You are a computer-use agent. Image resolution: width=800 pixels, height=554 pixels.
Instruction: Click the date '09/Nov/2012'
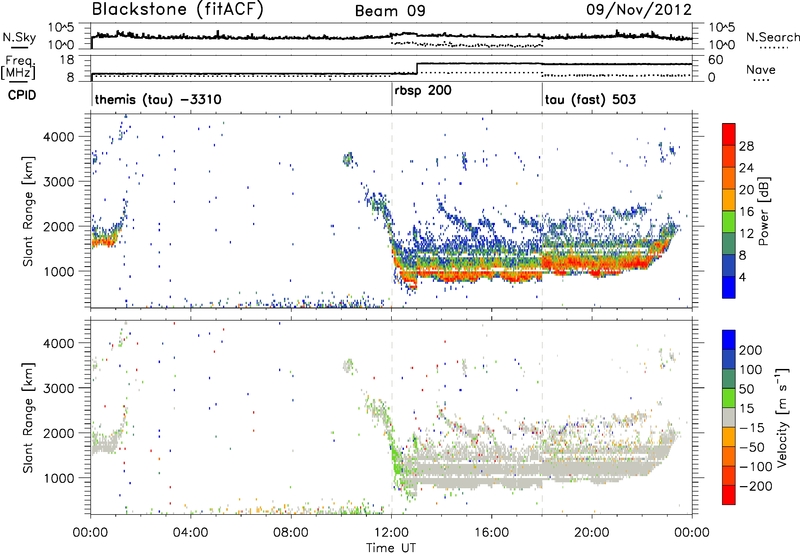[x=638, y=10]
